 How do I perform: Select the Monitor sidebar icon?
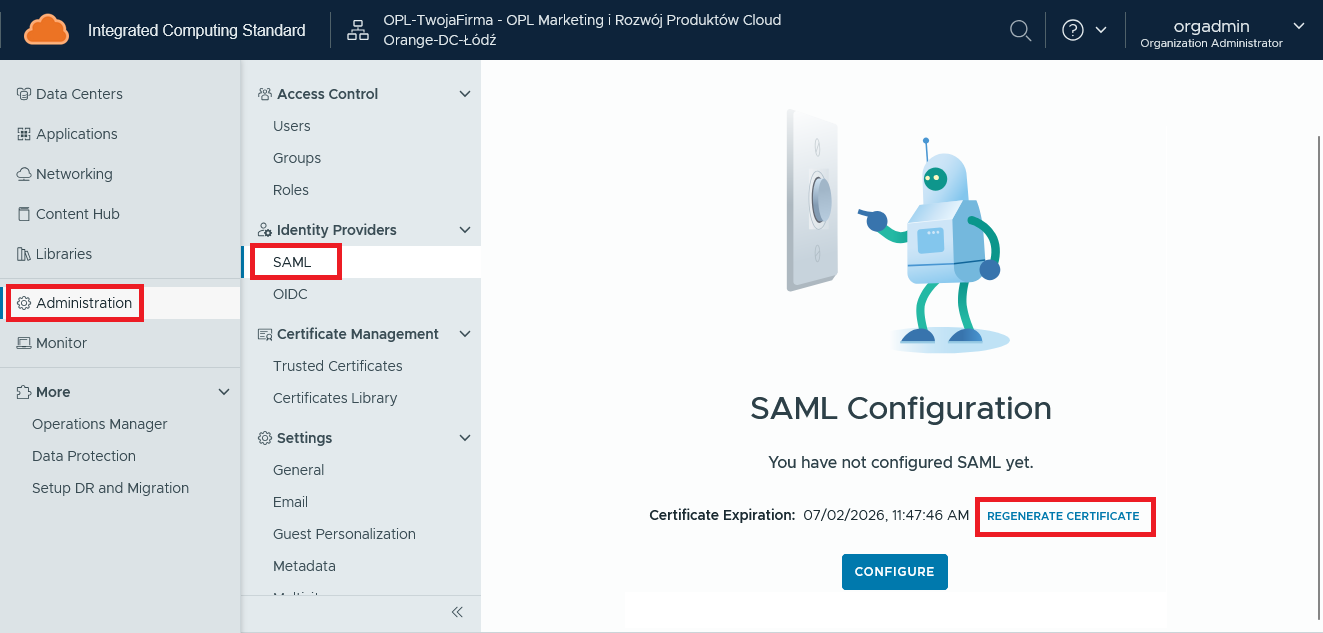[x=23, y=342]
